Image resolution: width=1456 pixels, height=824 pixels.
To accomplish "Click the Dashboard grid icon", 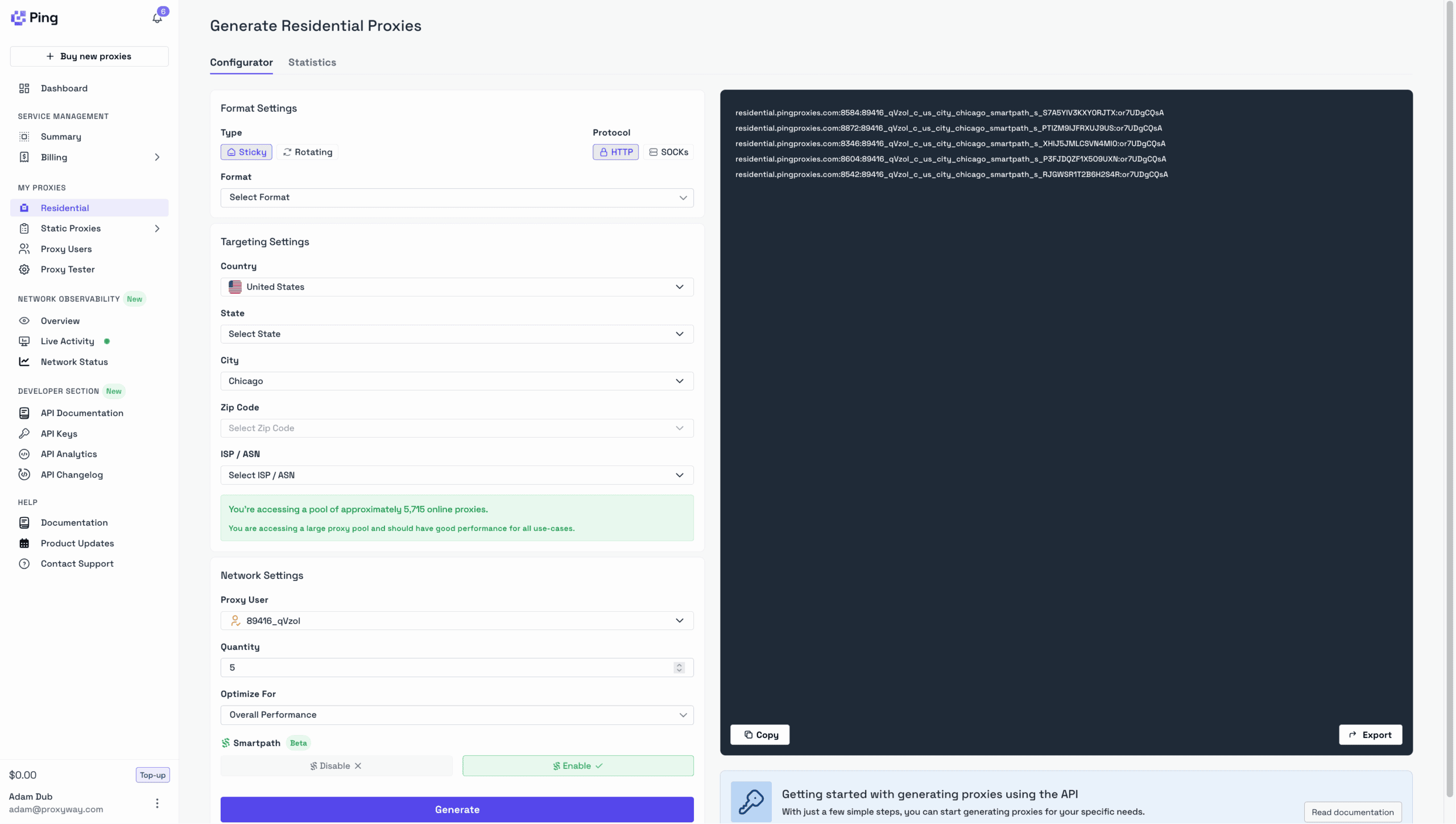I will pyautogui.click(x=24, y=88).
